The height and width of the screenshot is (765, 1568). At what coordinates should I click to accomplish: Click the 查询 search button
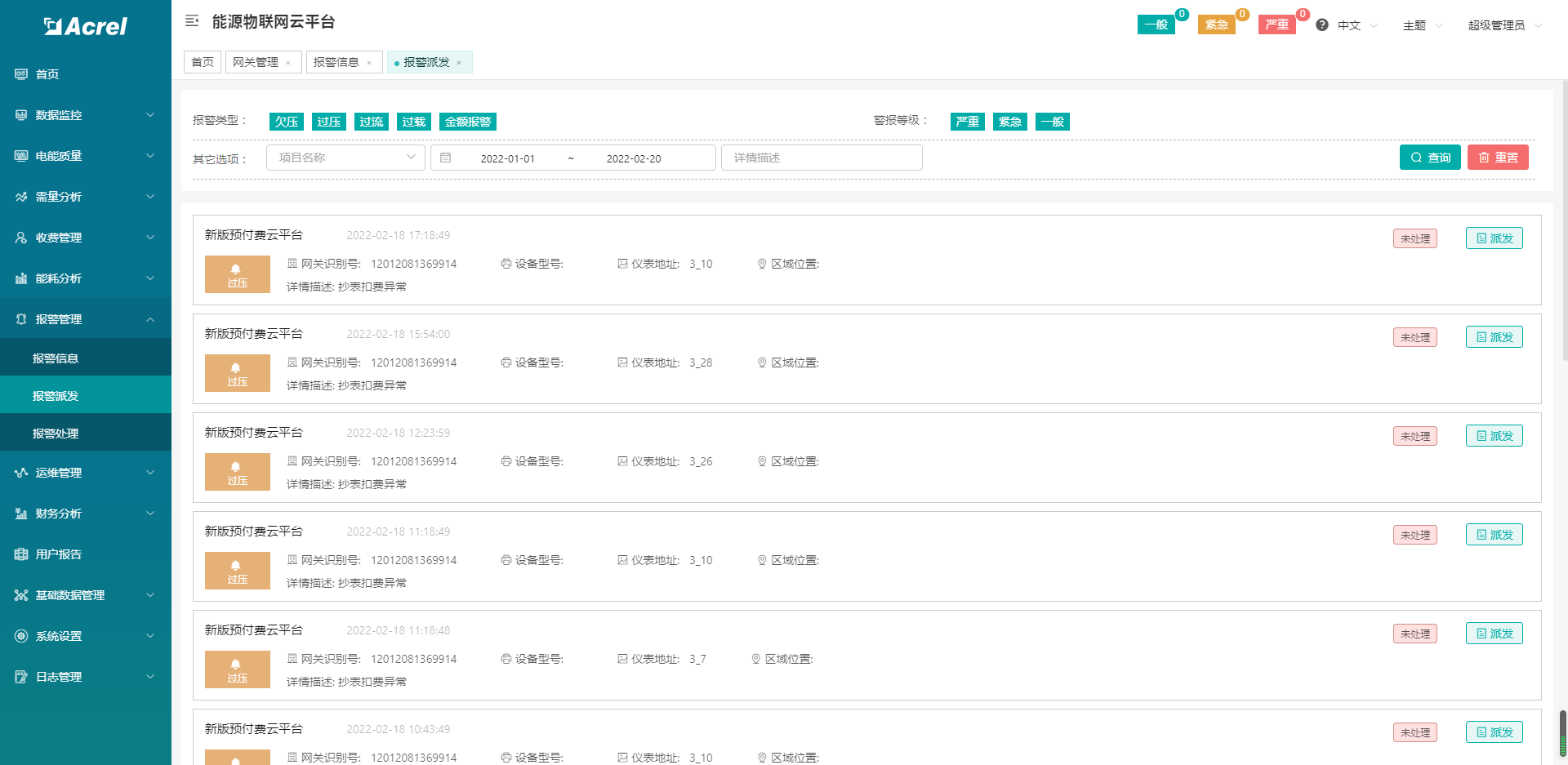pyautogui.click(x=1429, y=158)
